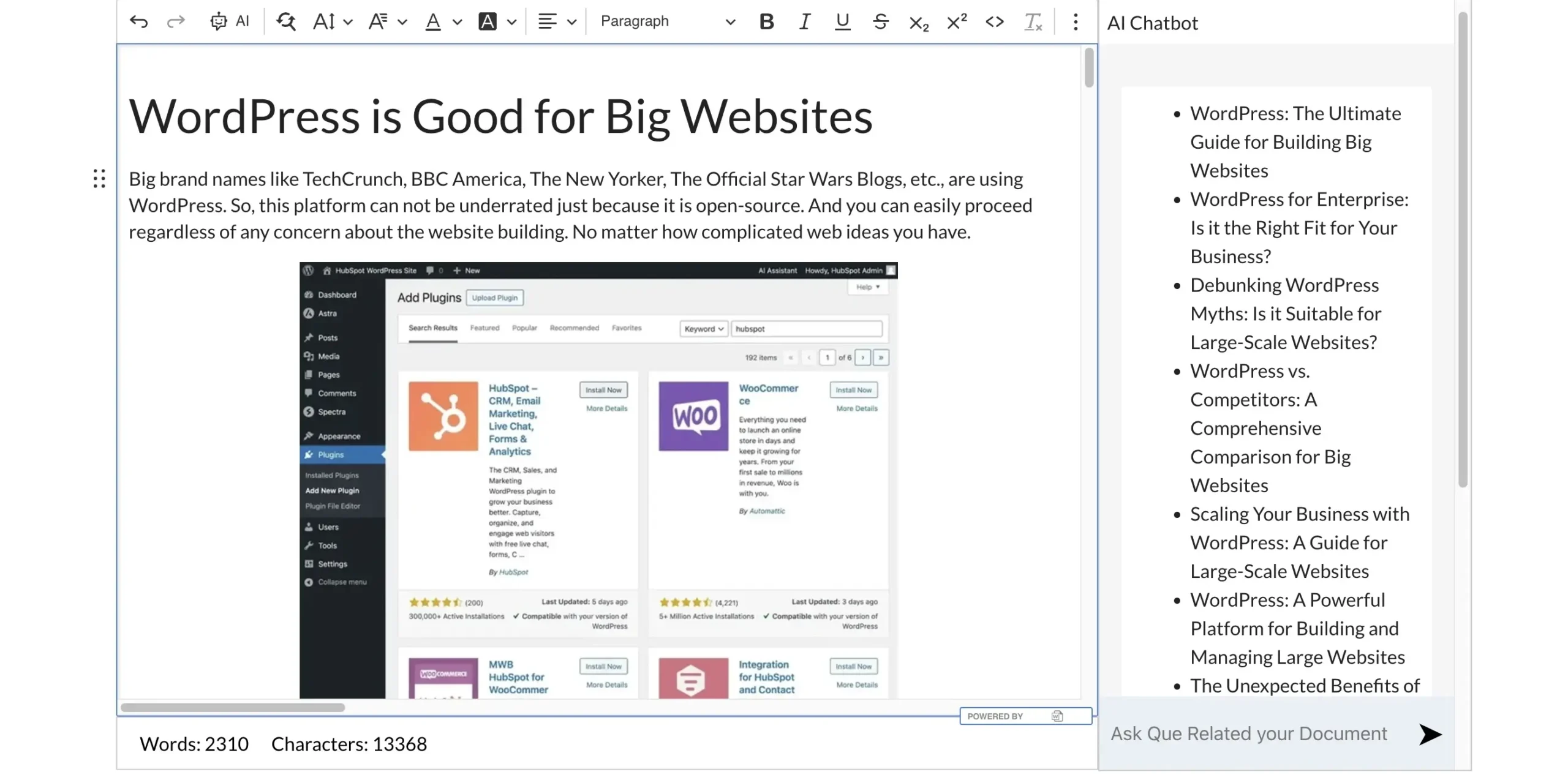Click the drag handle next to the paragraph
Screen dimensions: 1568x780
[x=99, y=178]
